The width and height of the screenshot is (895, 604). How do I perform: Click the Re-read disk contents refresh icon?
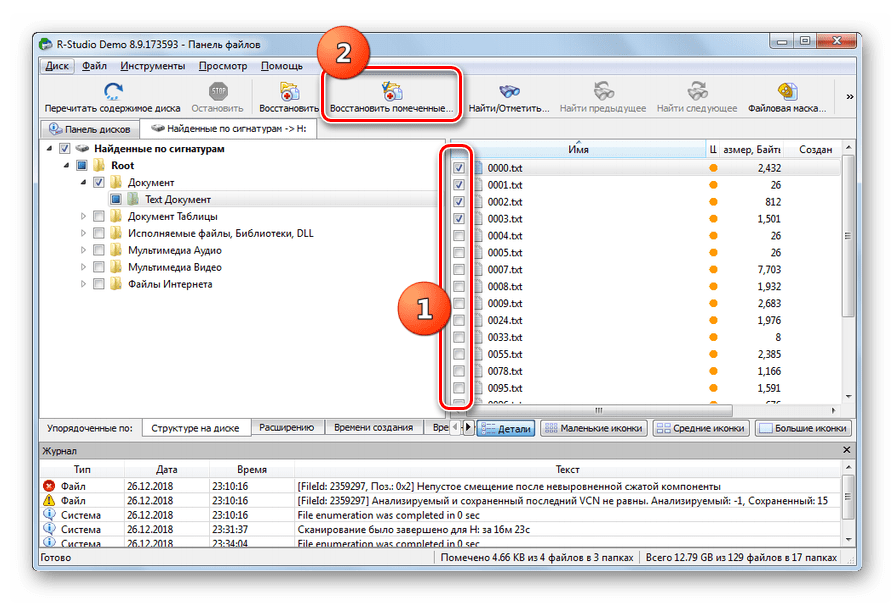[x=113, y=91]
